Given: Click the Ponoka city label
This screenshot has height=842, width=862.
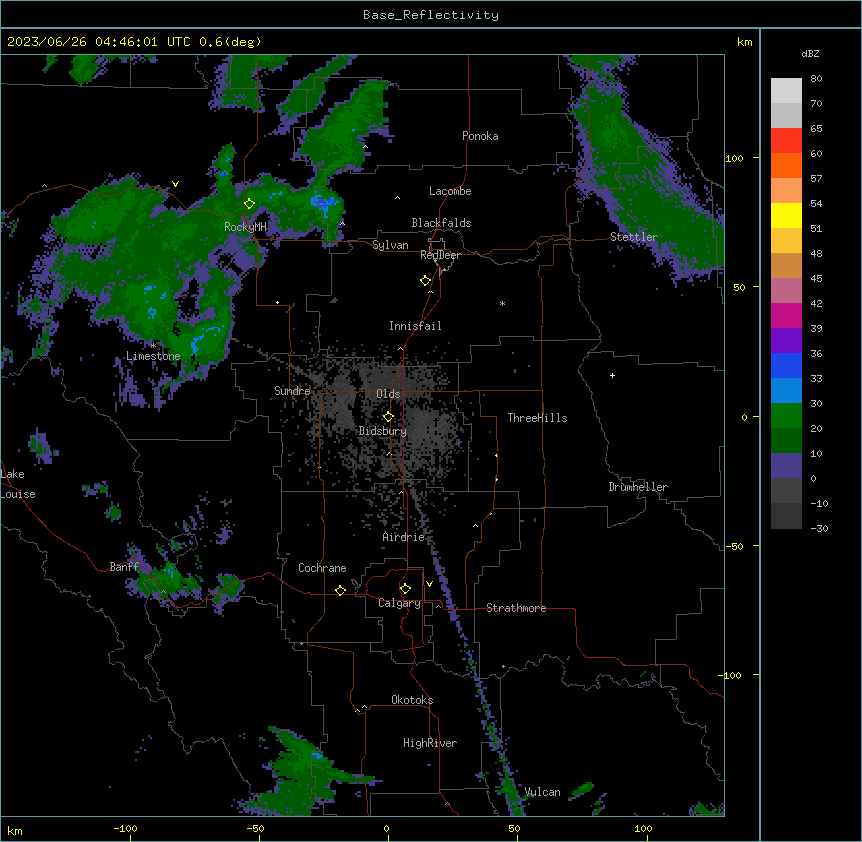Looking at the screenshot, I should pos(480,136).
